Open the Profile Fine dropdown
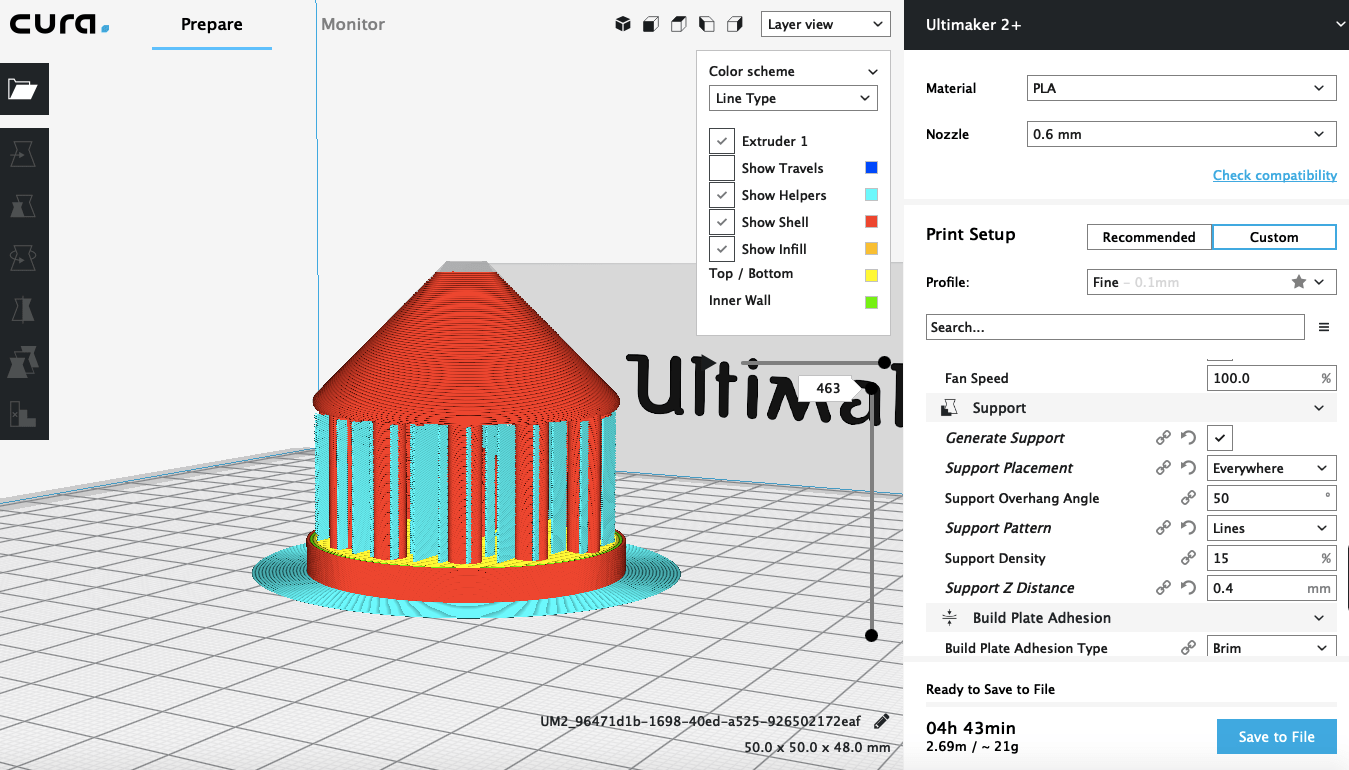Viewport: 1349px width, 770px height. (1212, 282)
